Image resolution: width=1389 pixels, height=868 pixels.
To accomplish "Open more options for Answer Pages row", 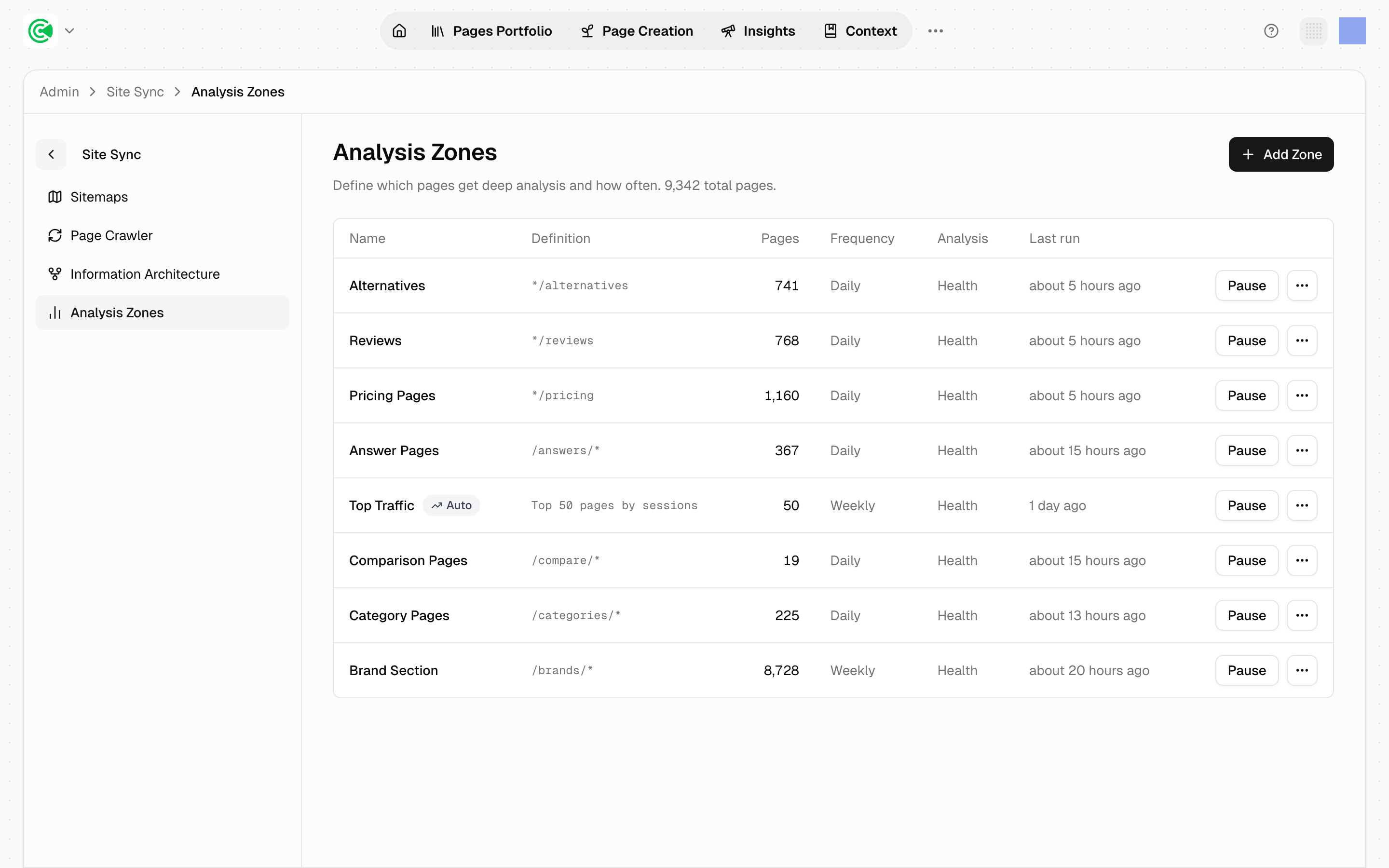I will coord(1302,451).
